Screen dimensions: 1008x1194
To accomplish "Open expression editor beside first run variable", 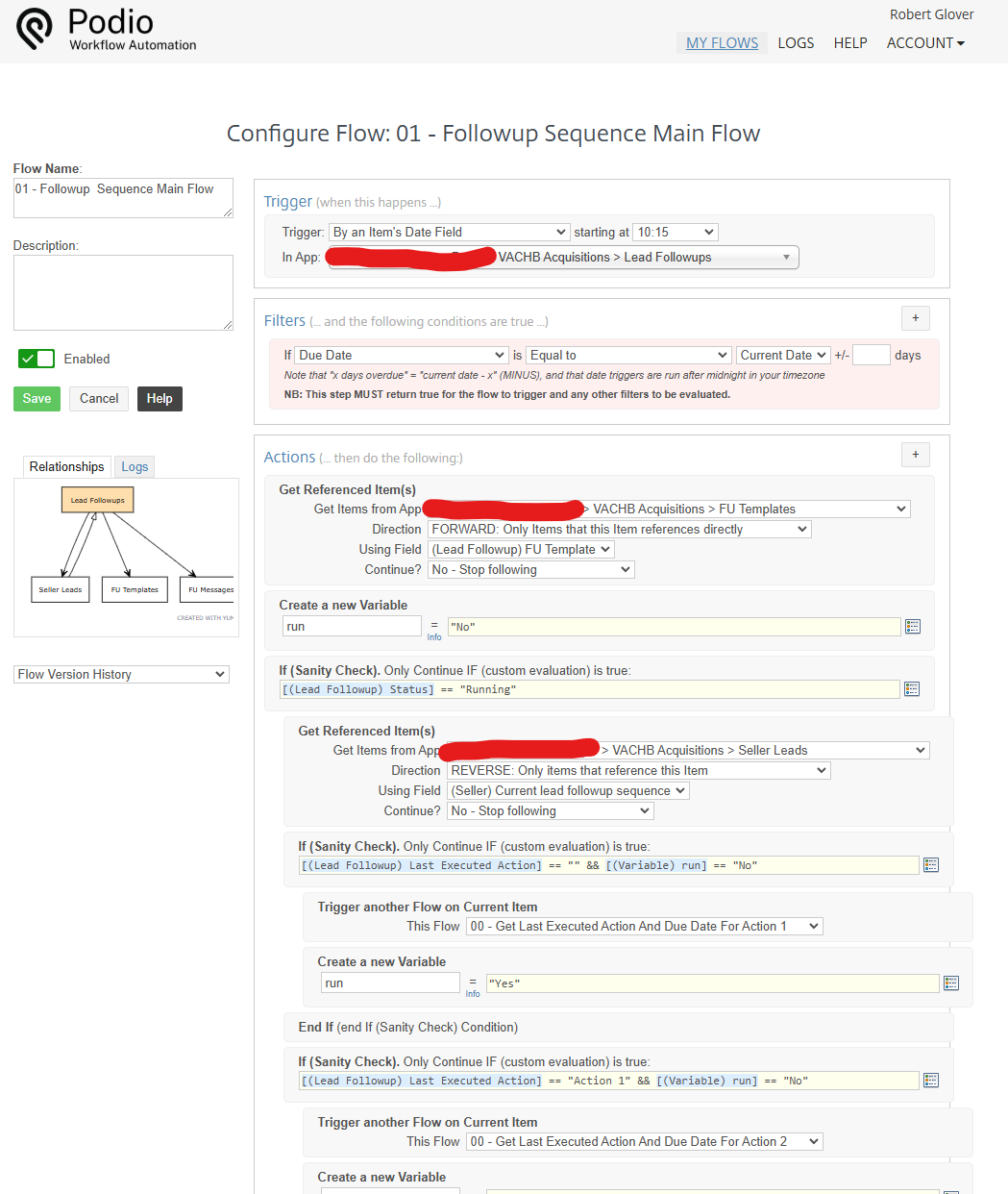I will (x=913, y=627).
